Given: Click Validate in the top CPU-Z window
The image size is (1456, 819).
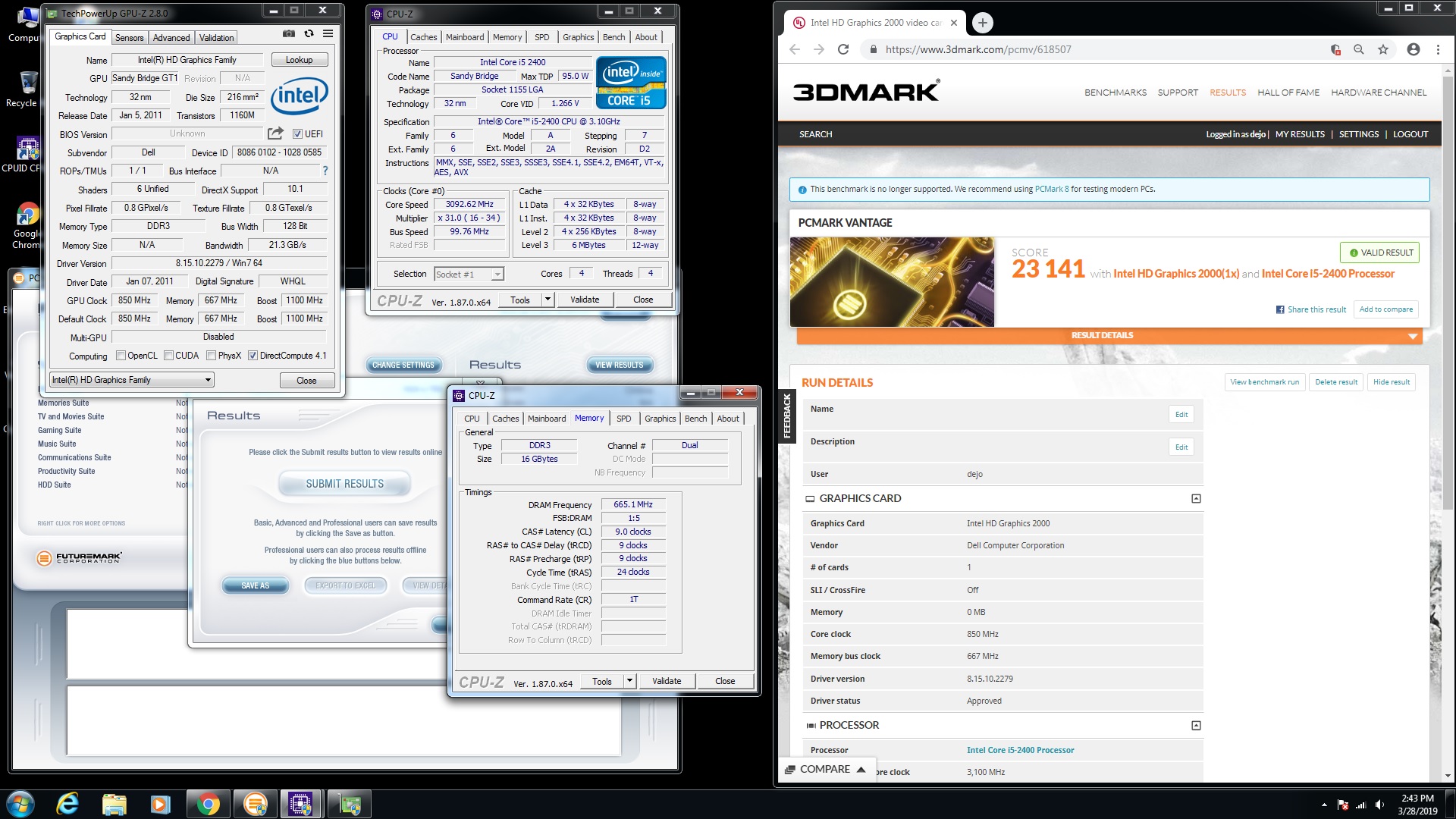Looking at the screenshot, I should click(x=585, y=300).
